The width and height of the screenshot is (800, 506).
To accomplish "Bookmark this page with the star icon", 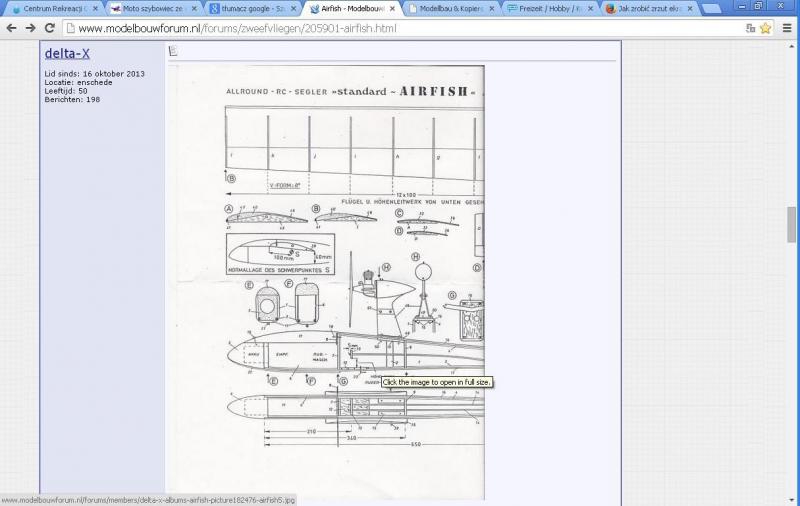I will 765,28.
